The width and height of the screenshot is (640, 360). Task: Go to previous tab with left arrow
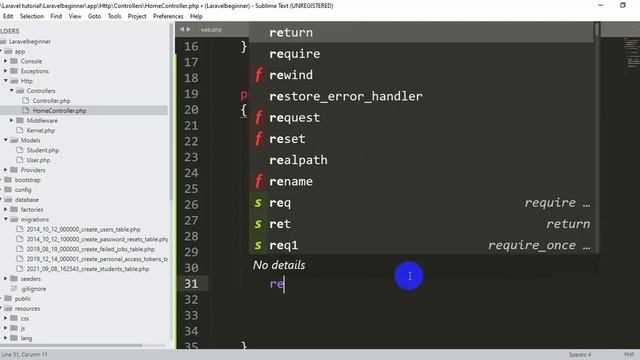[182, 29]
